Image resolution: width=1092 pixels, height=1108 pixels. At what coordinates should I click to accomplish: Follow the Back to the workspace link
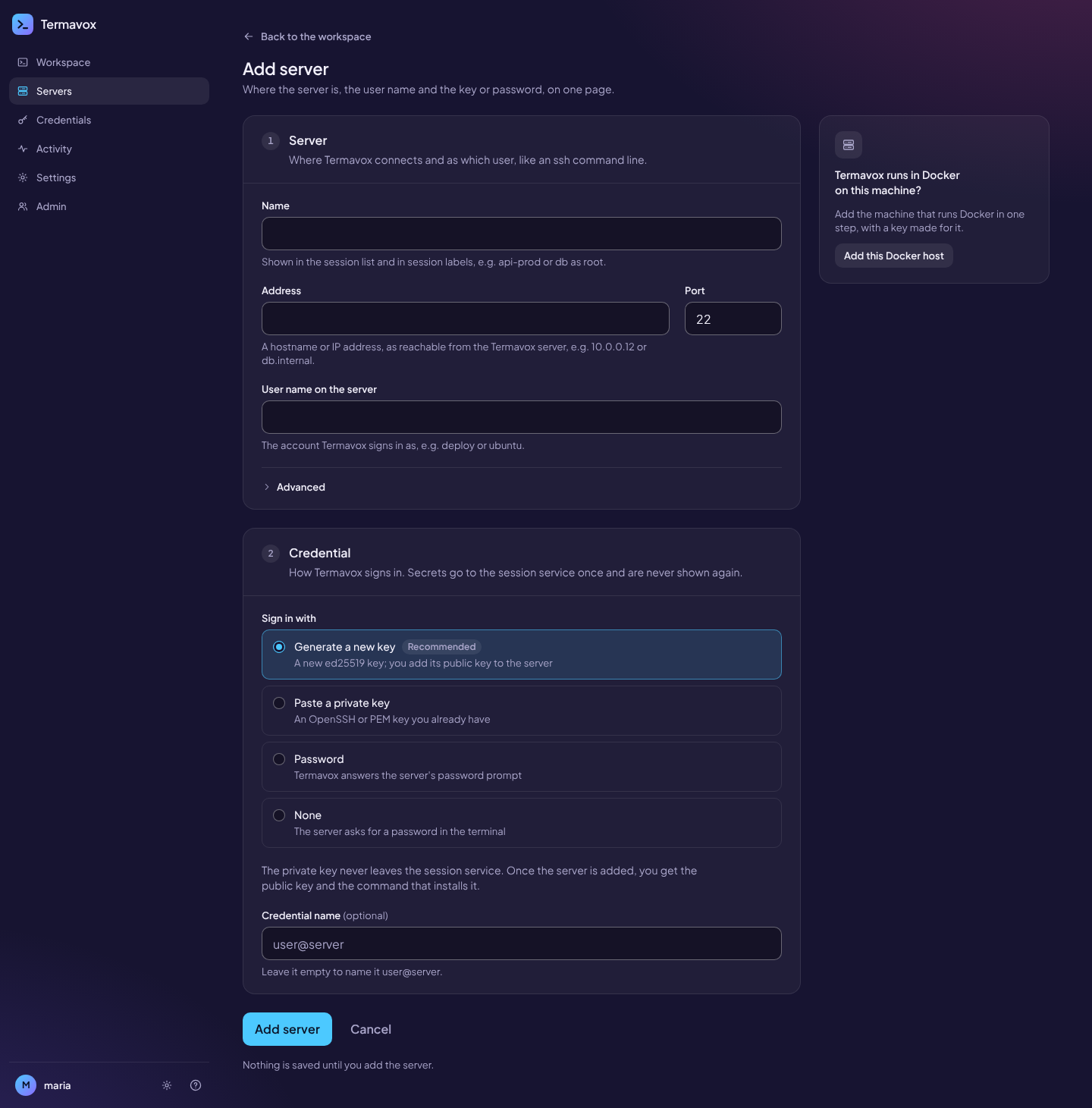point(307,36)
